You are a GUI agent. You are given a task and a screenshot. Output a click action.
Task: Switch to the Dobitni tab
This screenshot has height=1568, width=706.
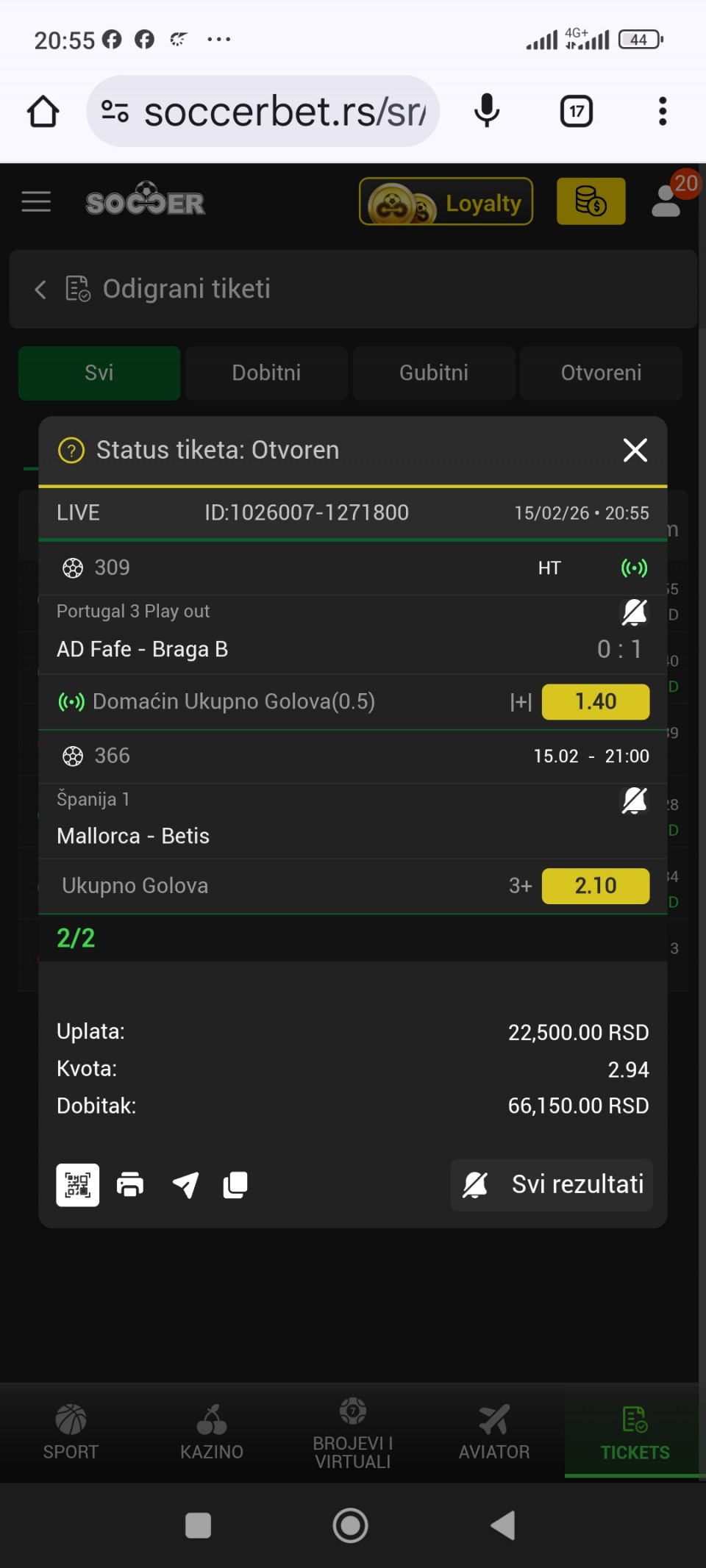[x=266, y=373]
